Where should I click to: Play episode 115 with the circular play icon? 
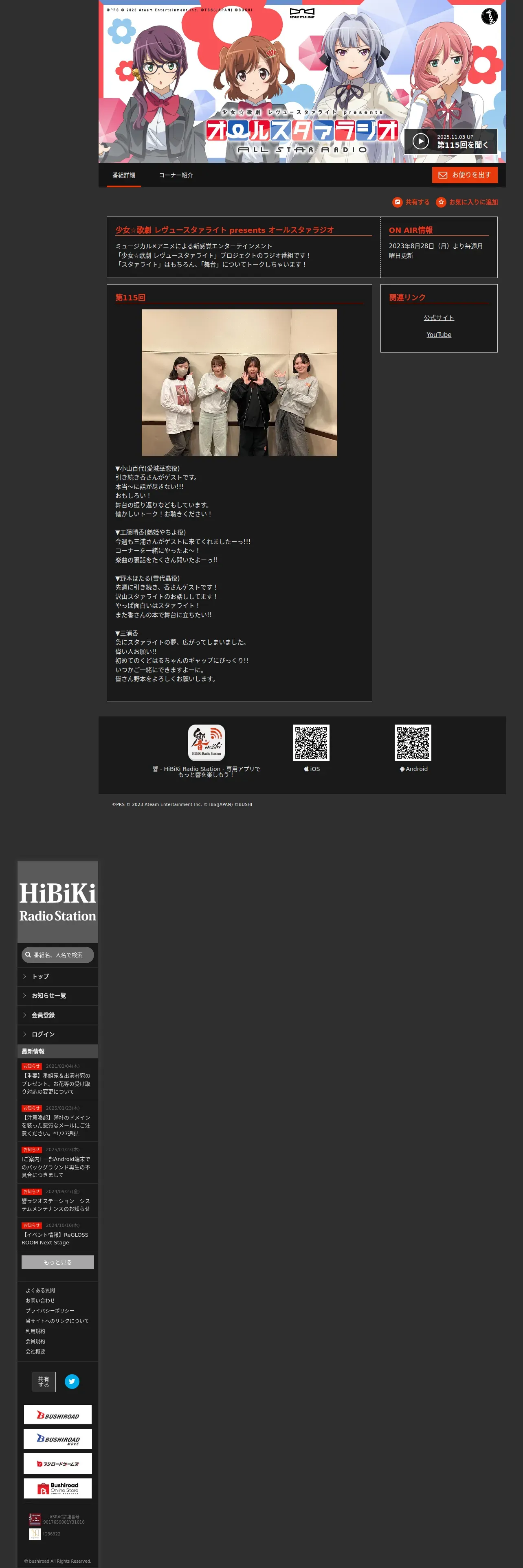click(x=421, y=141)
